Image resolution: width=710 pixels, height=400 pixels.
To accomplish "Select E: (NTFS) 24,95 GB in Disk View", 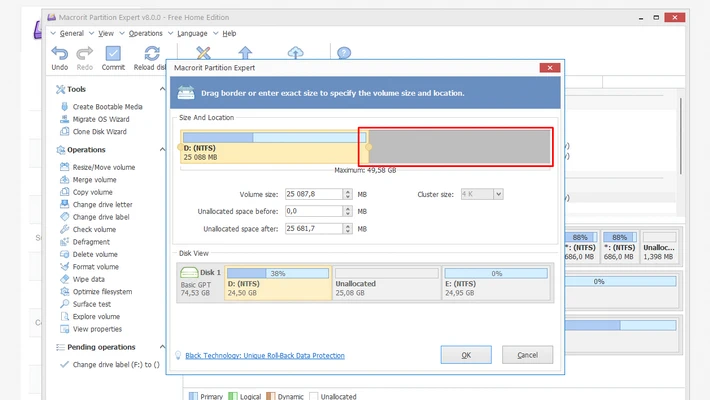I will click(496, 283).
